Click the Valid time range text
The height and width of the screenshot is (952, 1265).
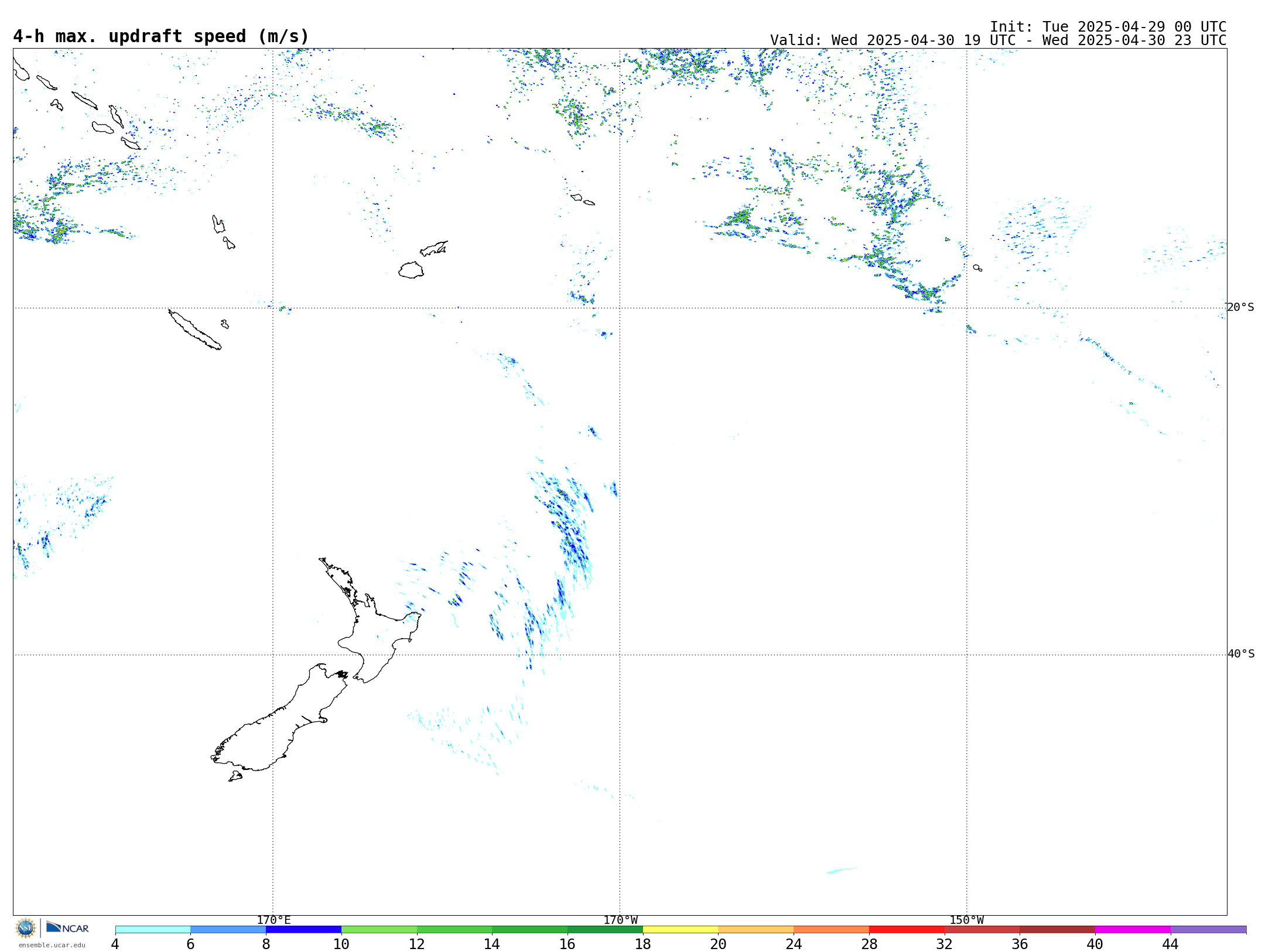click(998, 40)
